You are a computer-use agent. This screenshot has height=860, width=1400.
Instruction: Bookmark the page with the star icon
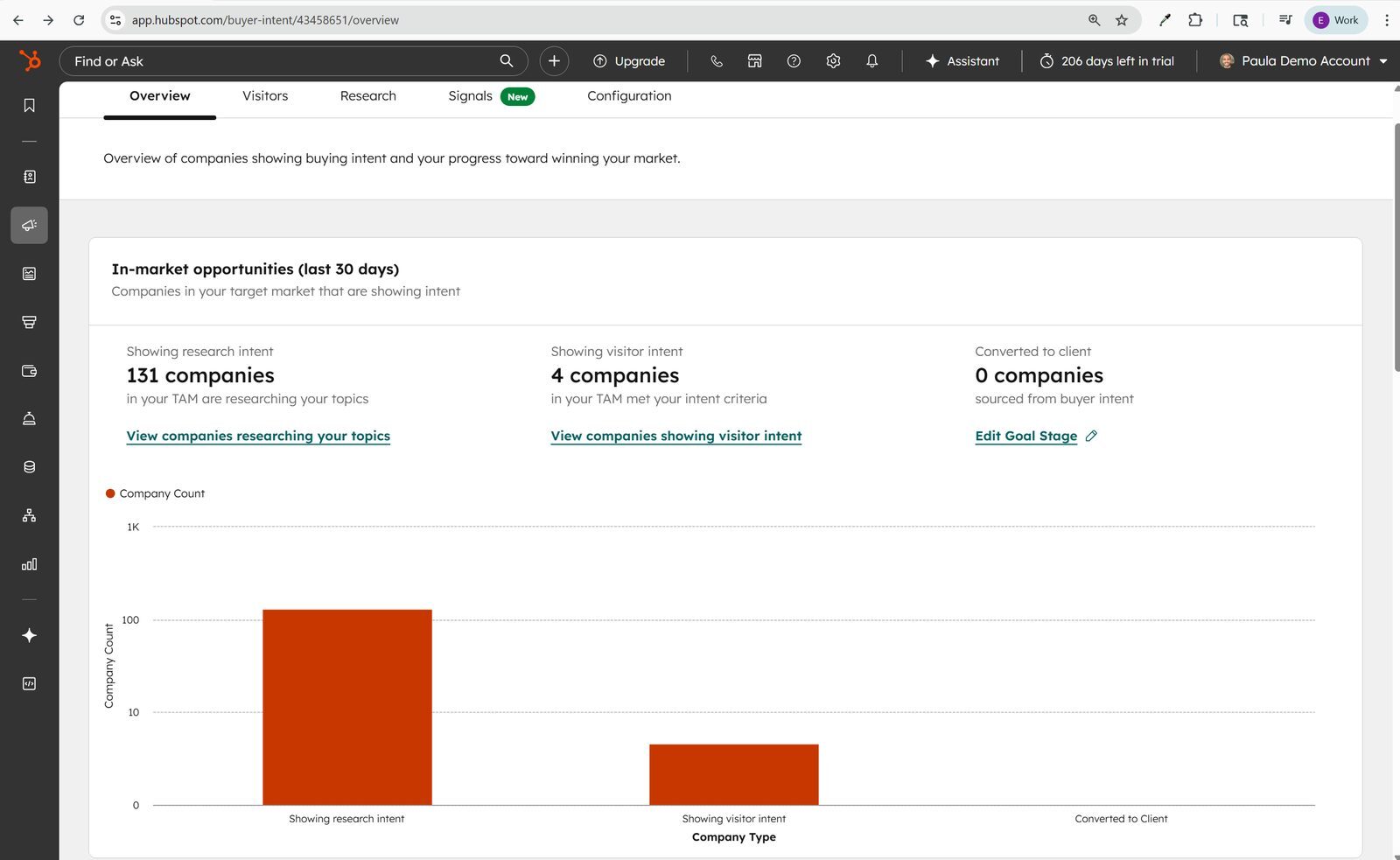tap(1122, 19)
